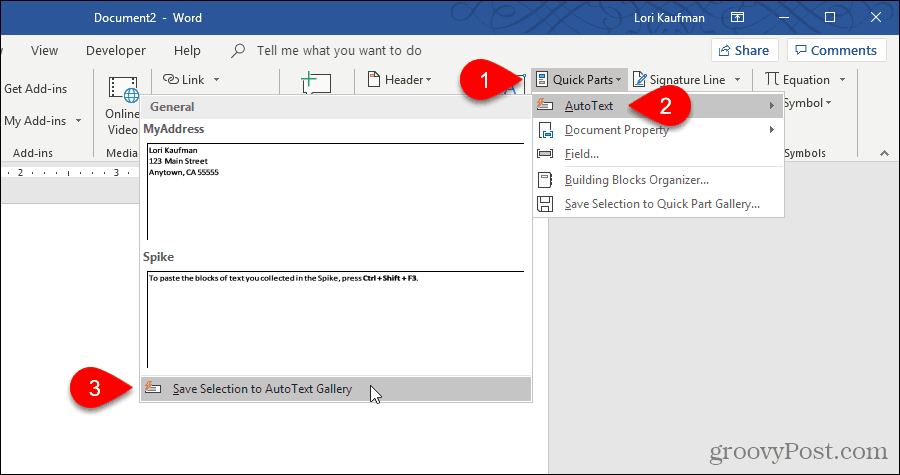Click the AutoText submenu arrow

(x=772, y=106)
